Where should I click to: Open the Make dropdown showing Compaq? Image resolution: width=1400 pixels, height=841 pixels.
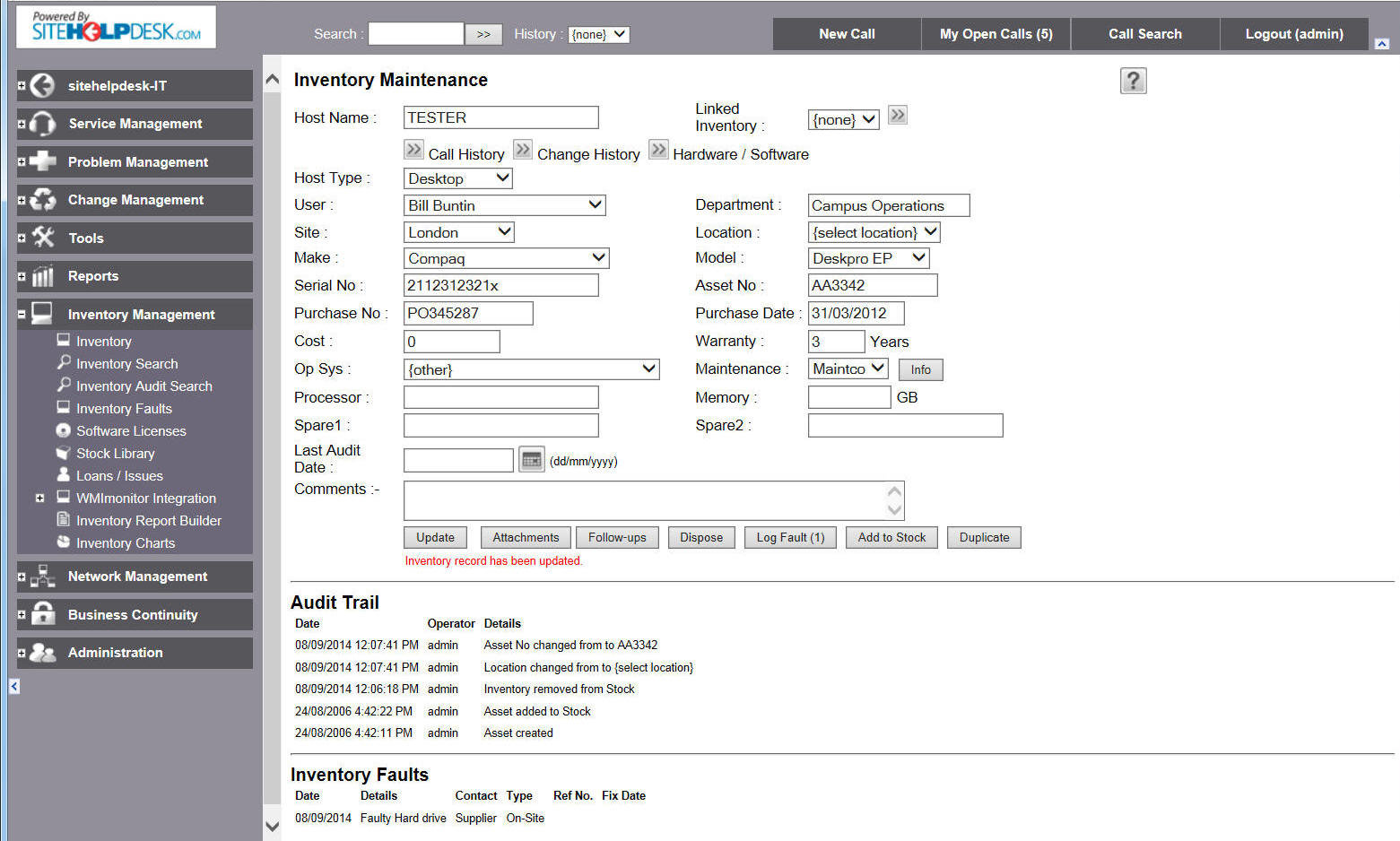(x=507, y=258)
